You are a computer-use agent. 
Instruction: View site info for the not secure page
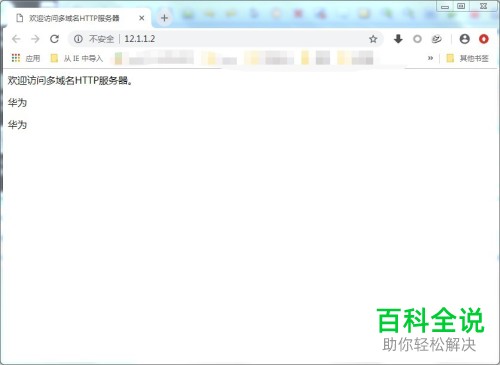78,39
